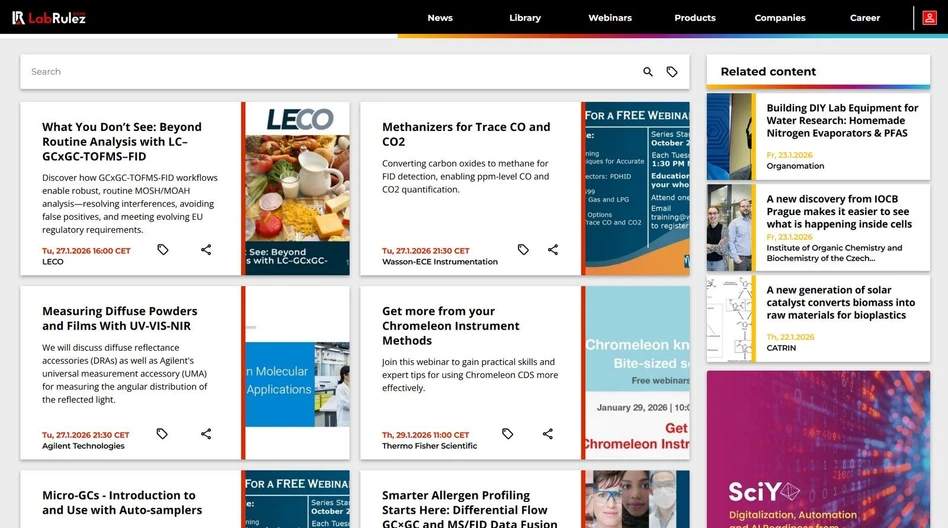The width and height of the screenshot is (948, 528).
Task: Click 'CATRIN' source label
Action: [781, 348]
